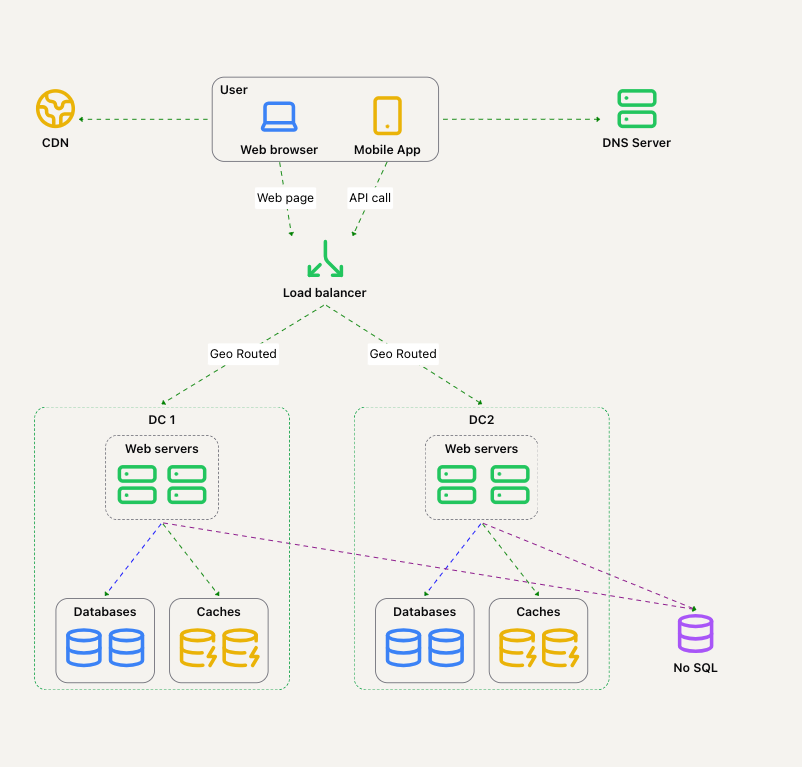This screenshot has height=767, width=802.
Task: Click the Geo Routed label leading to DC2
Action: (403, 354)
